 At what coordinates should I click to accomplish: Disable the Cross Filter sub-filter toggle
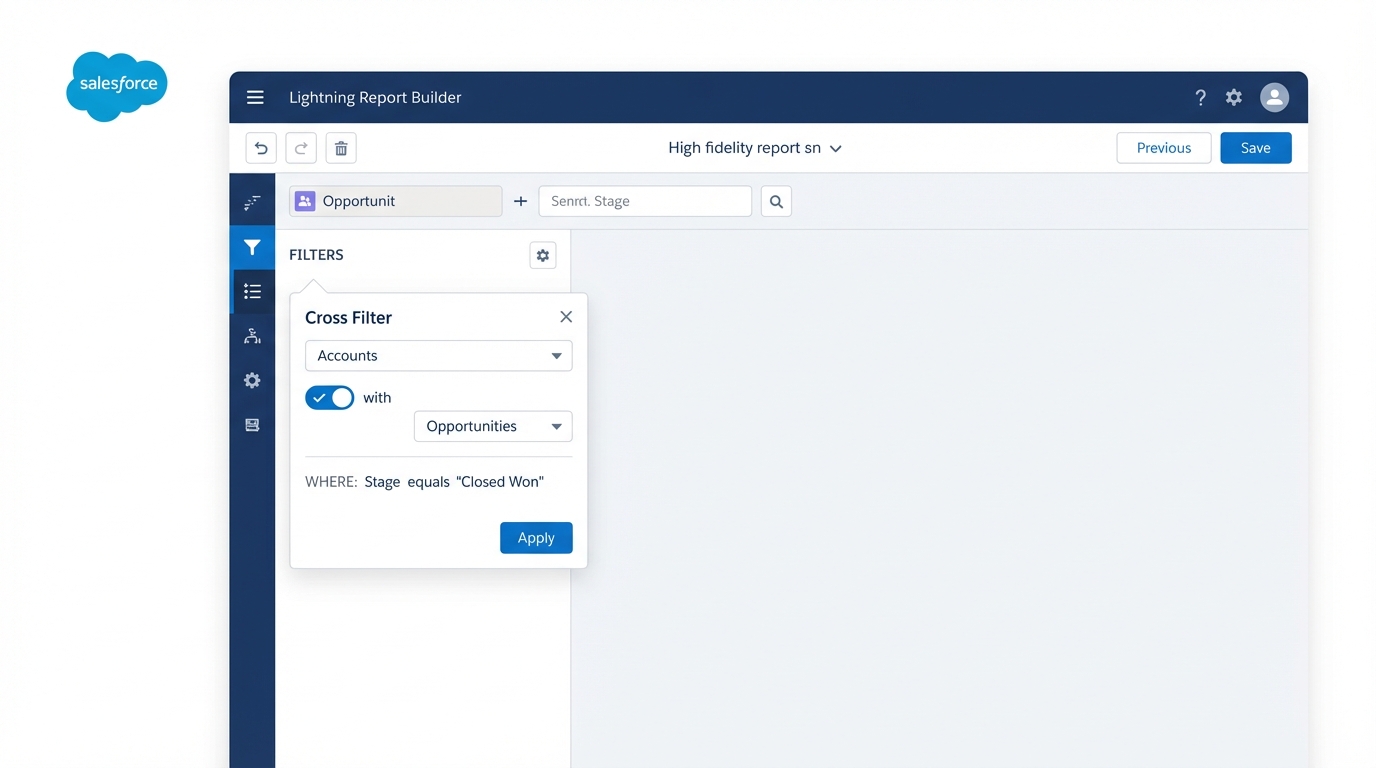coord(329,397)
